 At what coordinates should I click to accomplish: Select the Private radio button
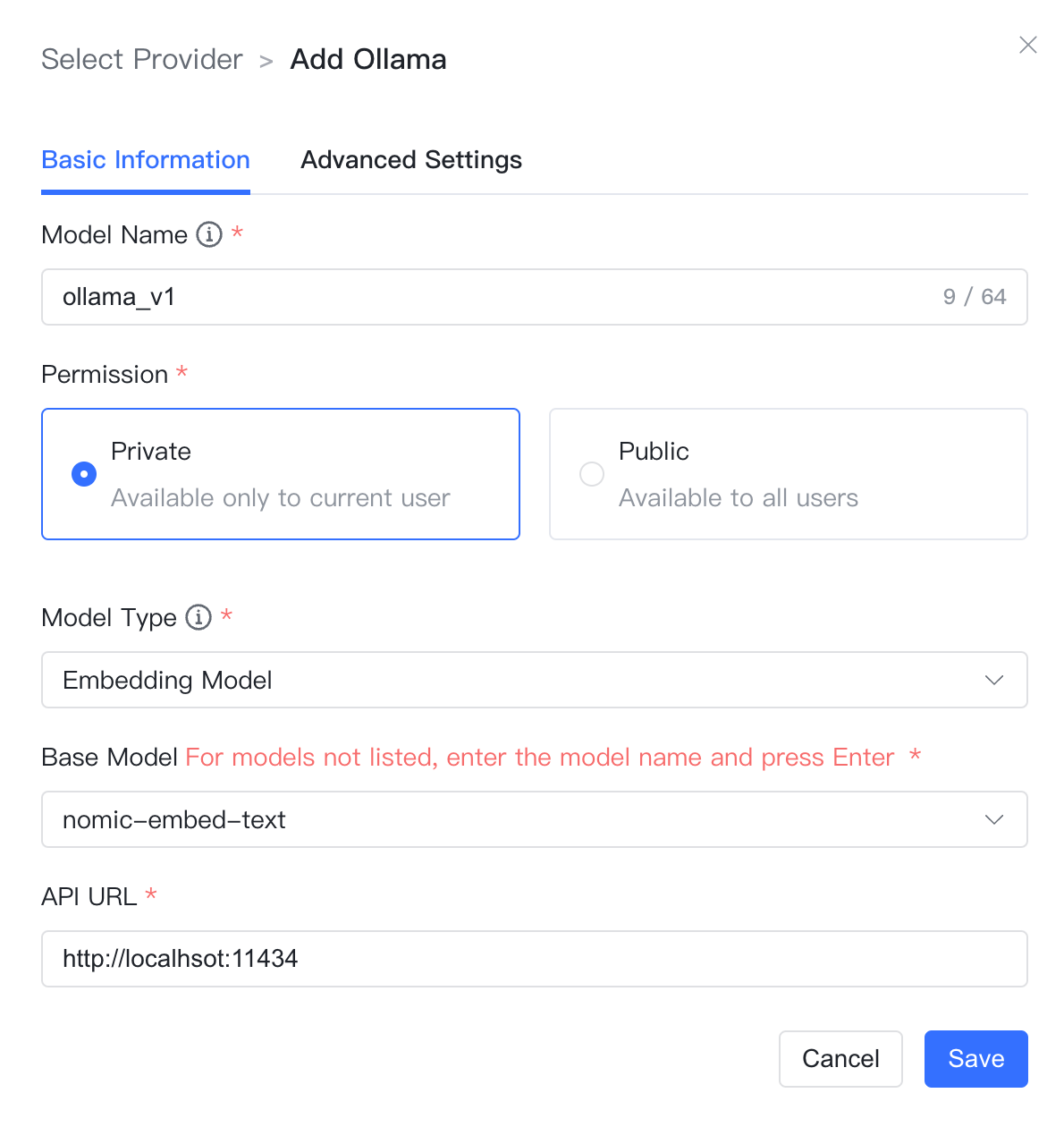point(84,474)
